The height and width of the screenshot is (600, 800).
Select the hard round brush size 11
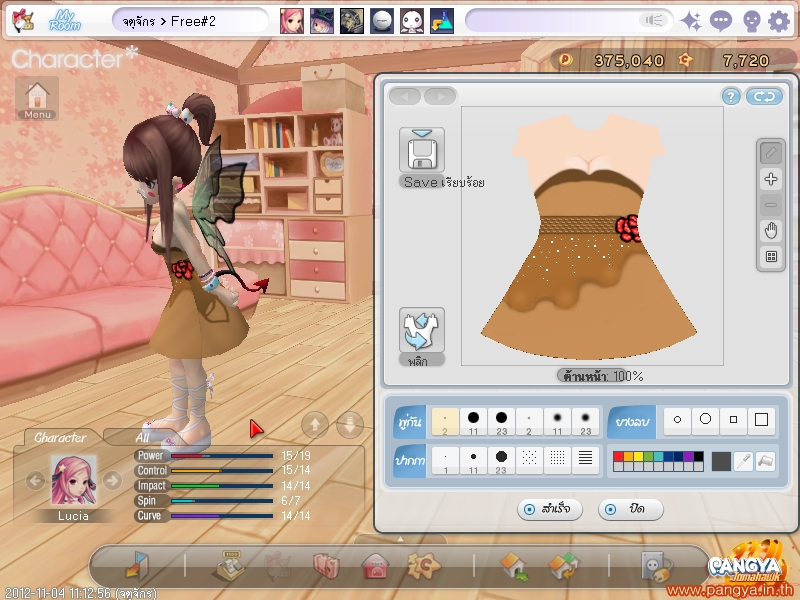point(473,421)
